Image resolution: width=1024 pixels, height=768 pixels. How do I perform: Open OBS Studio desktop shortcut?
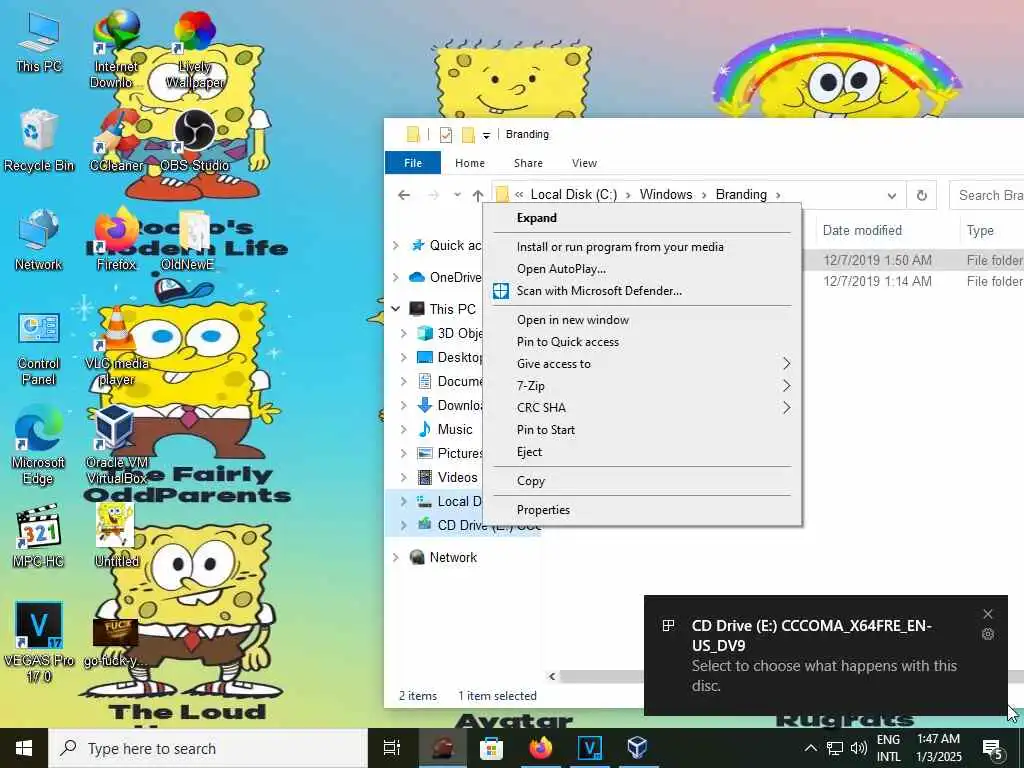click(x=195, y=141)
